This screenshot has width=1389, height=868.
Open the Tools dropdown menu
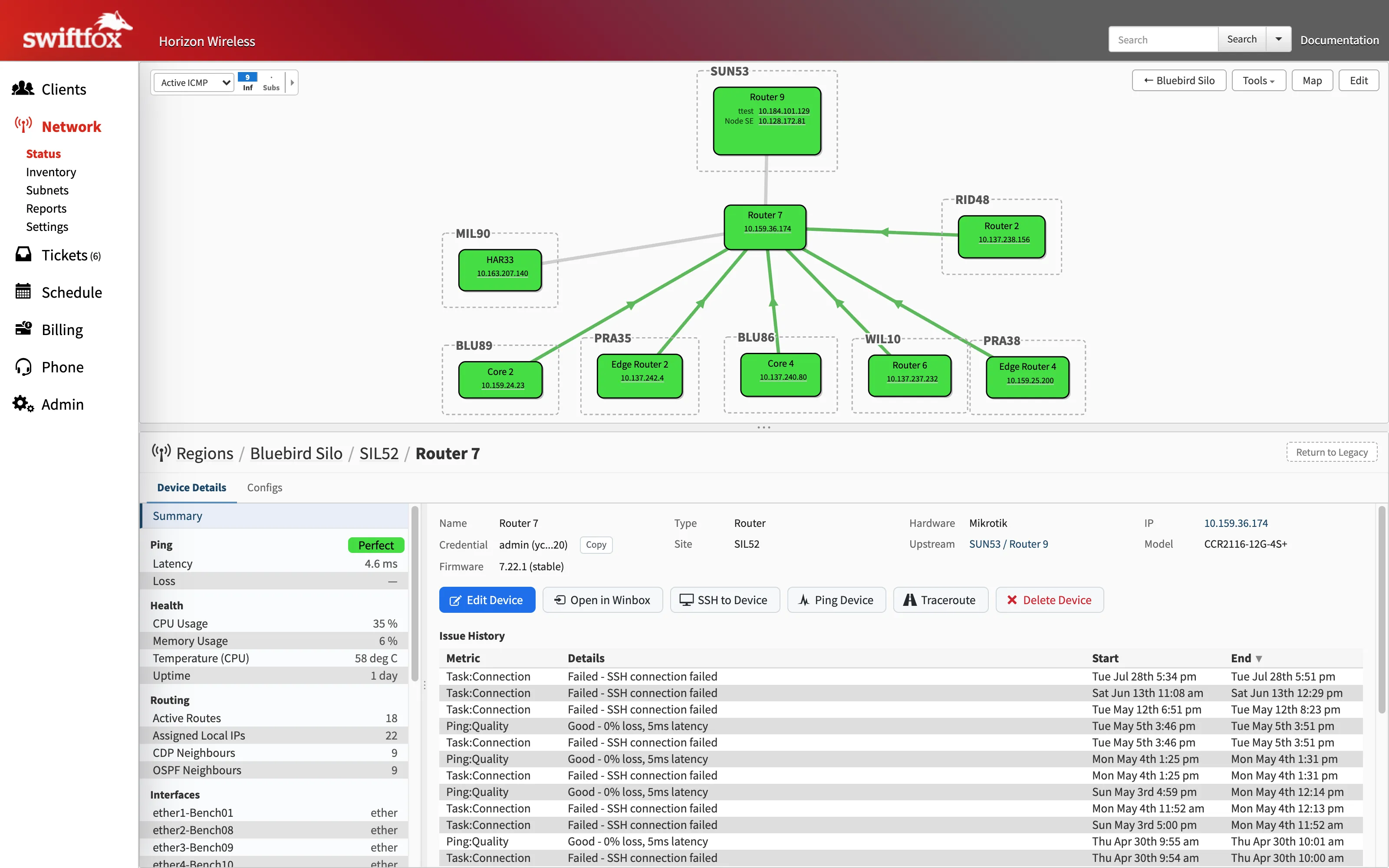tap(1258, 80)
